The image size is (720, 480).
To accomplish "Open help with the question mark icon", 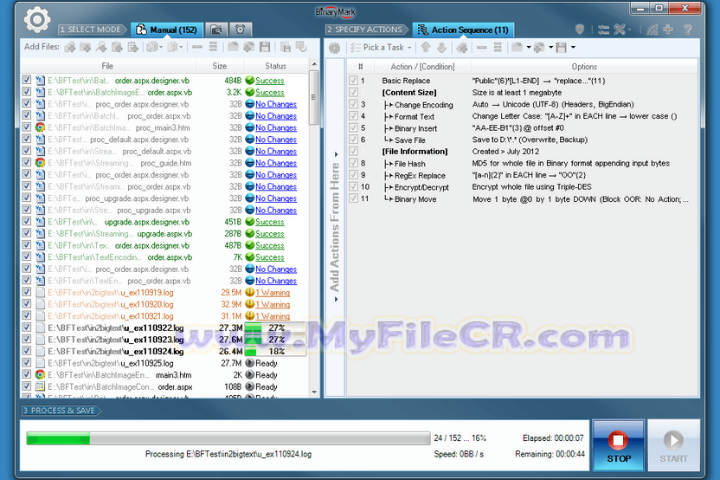I will [688, 30].
